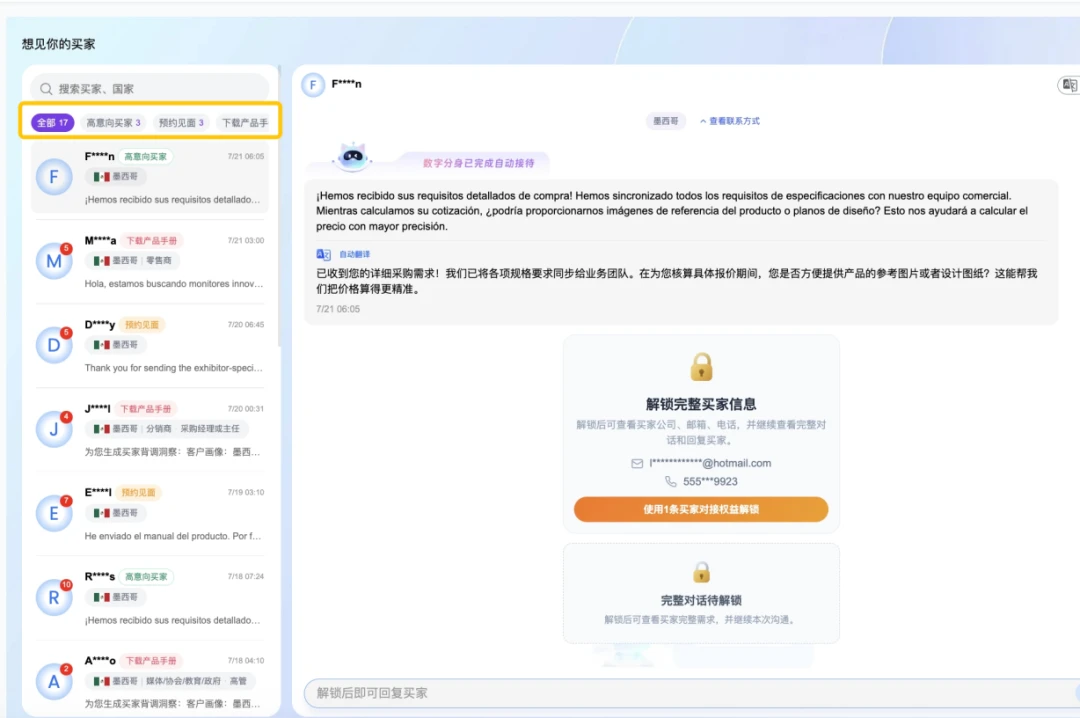Open R****s buyer avatar
Viewport: 1080px width, 718px height.
click(54, 597)
